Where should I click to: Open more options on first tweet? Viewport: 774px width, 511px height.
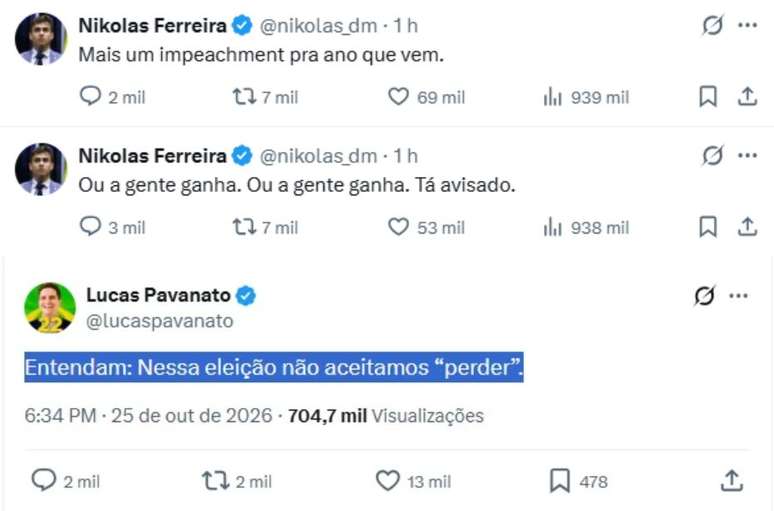pyautogui.click(x=747, y=25)
